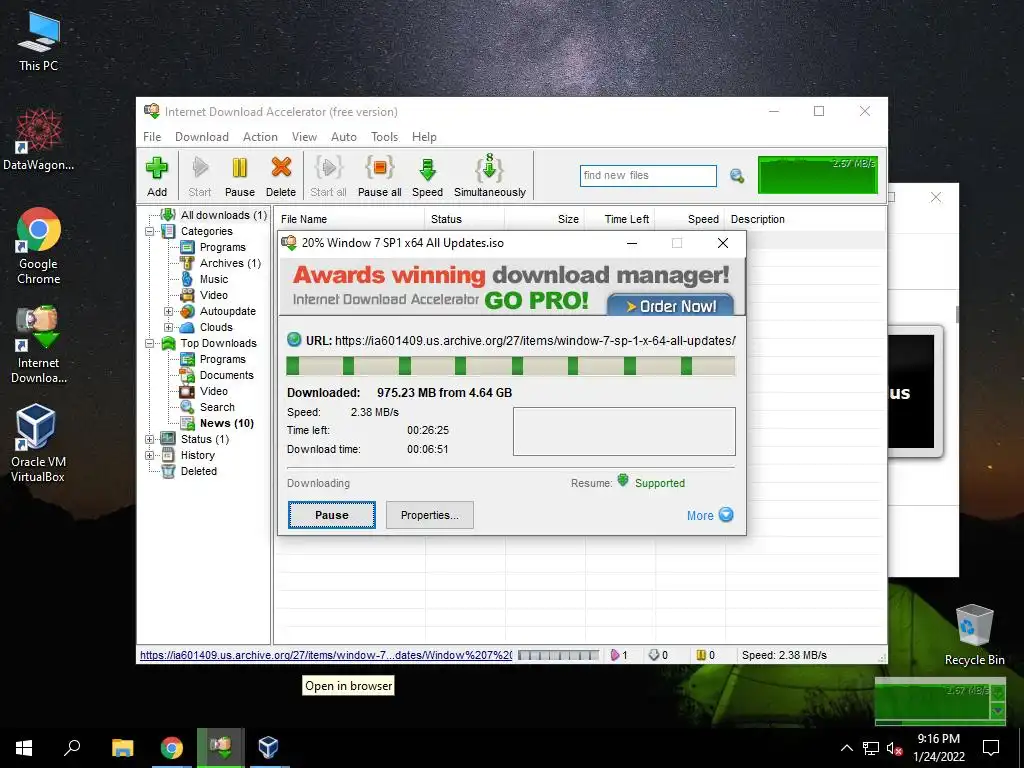This screenshot has width=1024, height=768.
Task: Open the Recycle Bin desktop icon
Action: coord(974,635)
